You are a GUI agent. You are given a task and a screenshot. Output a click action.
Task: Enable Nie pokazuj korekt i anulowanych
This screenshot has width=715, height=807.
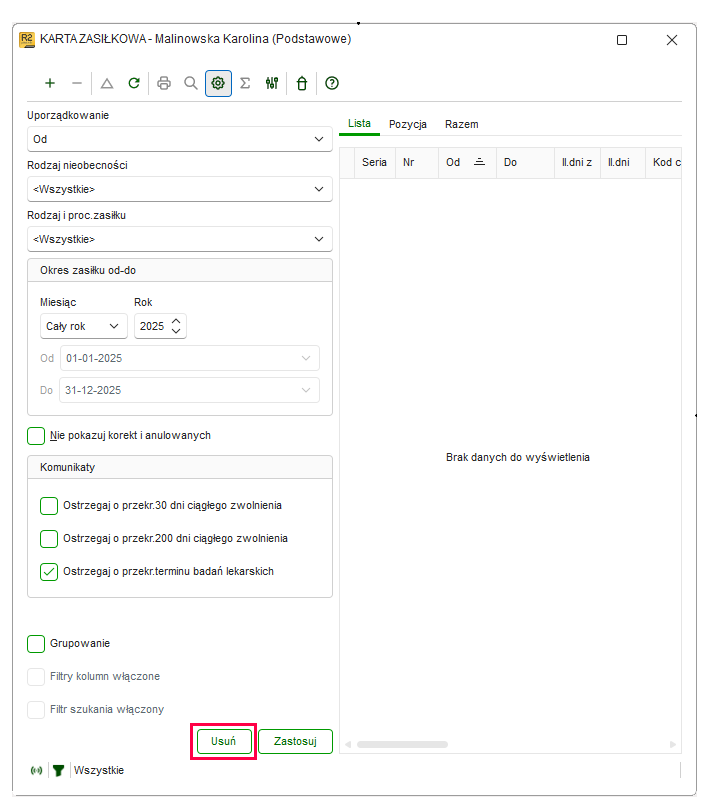point(36,435)
